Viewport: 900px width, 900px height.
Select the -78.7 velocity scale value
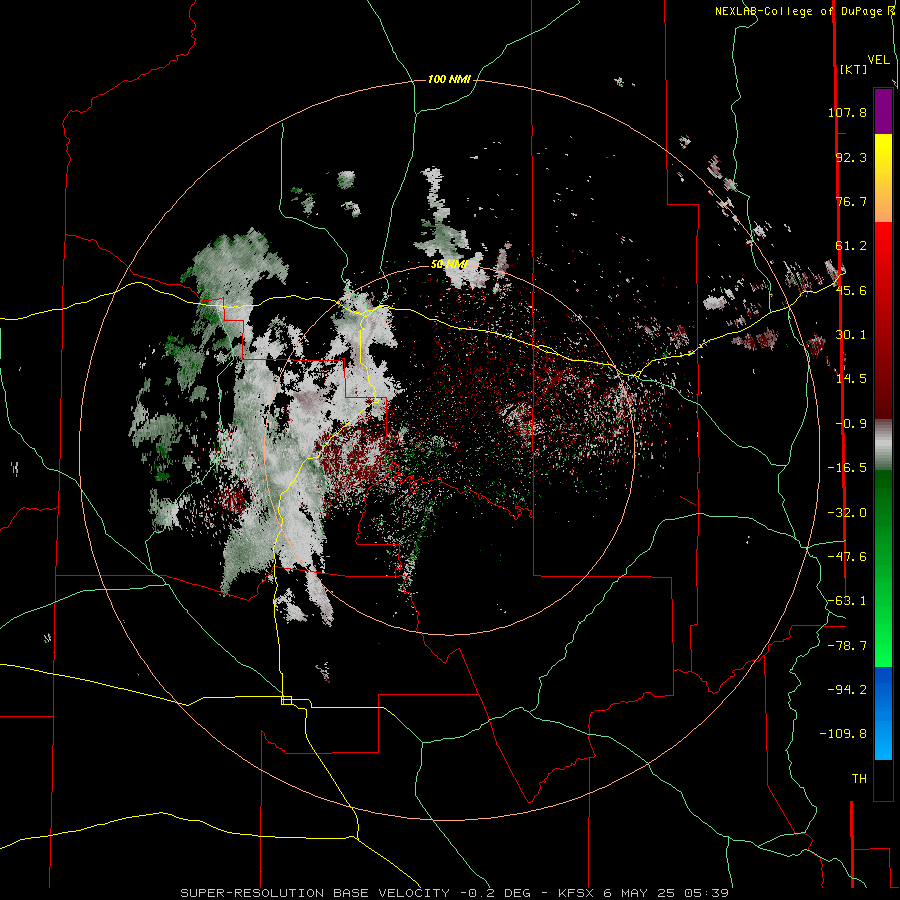click(x=847, y=646)
